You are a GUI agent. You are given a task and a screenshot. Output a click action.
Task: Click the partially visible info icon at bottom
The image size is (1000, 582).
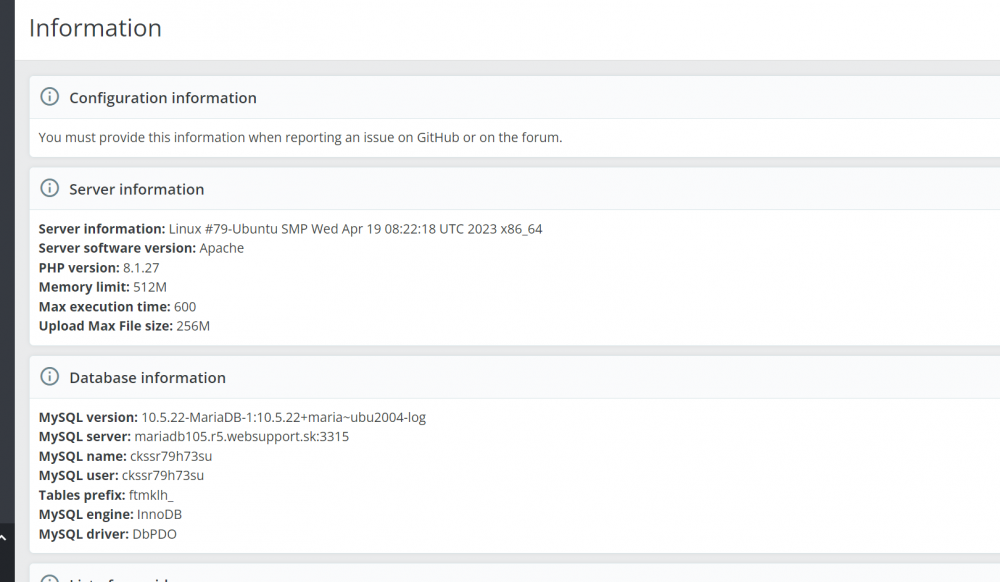(x=50, y=579)
